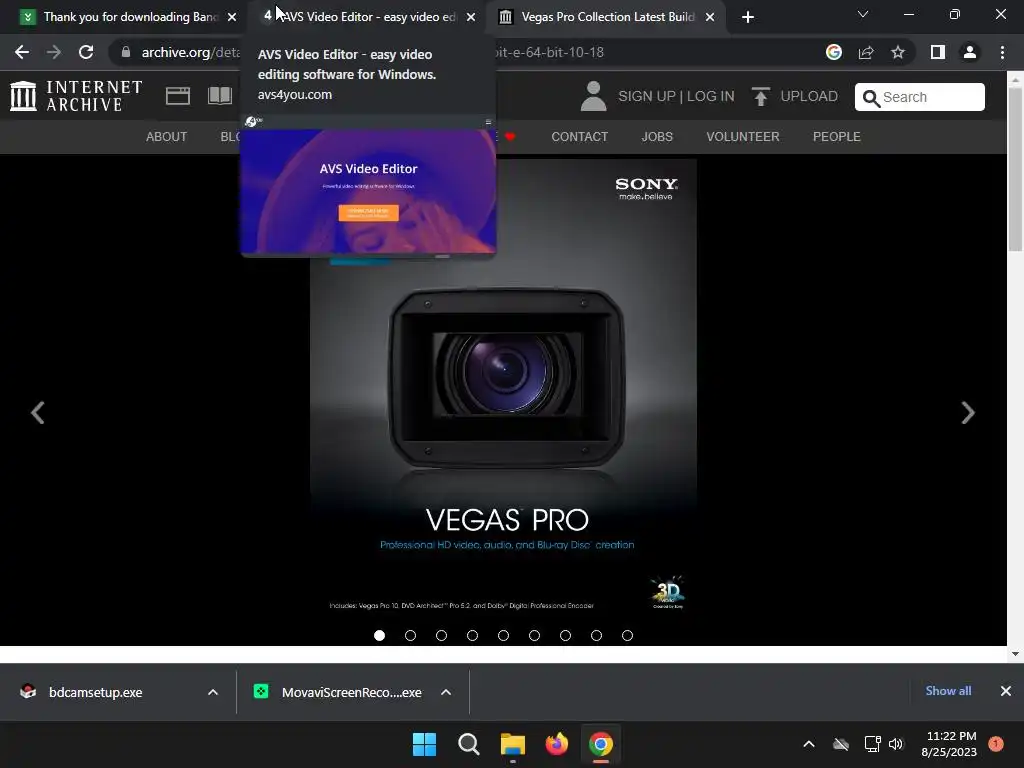Share this page via address bar icon

pos(866,52)
